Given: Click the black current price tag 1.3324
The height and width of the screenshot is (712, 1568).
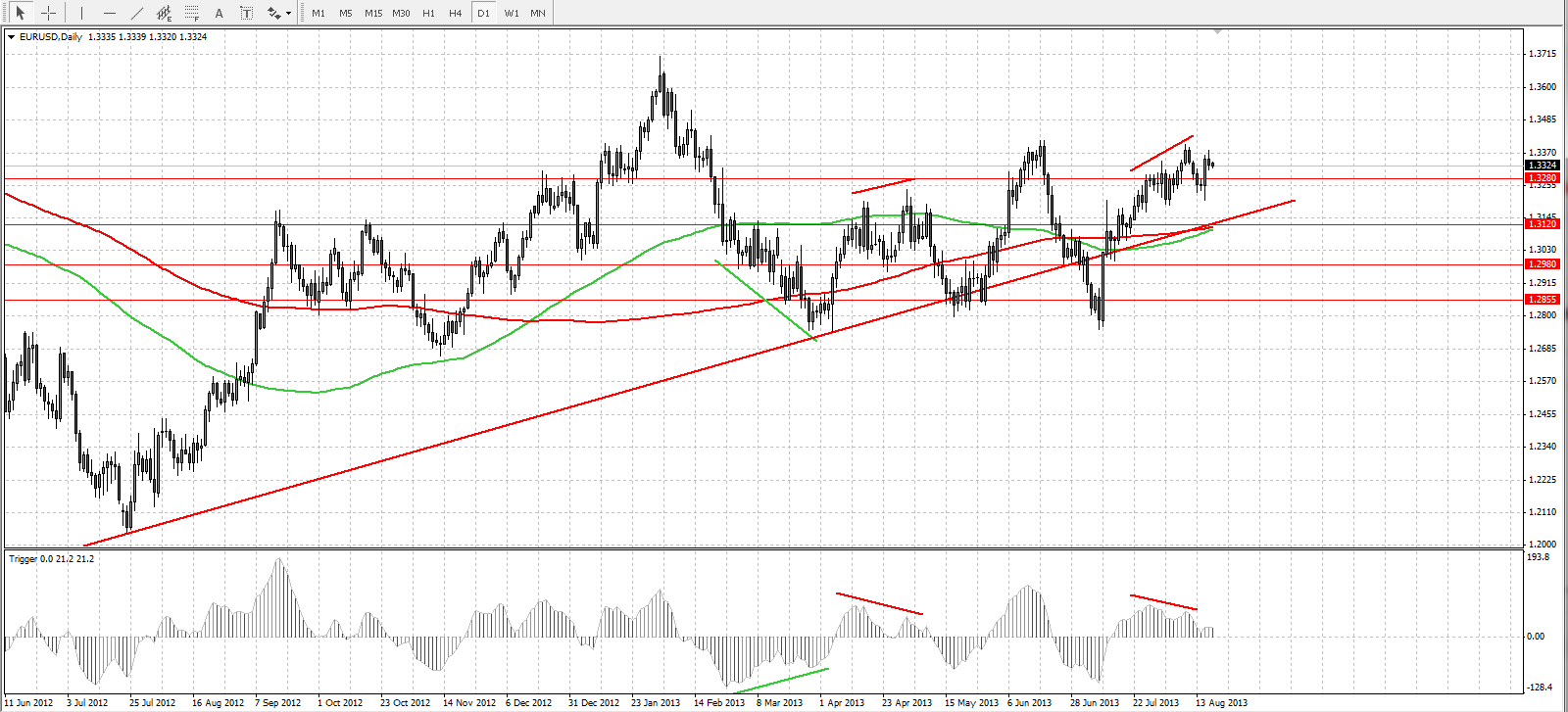Looking at the screenshot, I should tap(1543, 166).
